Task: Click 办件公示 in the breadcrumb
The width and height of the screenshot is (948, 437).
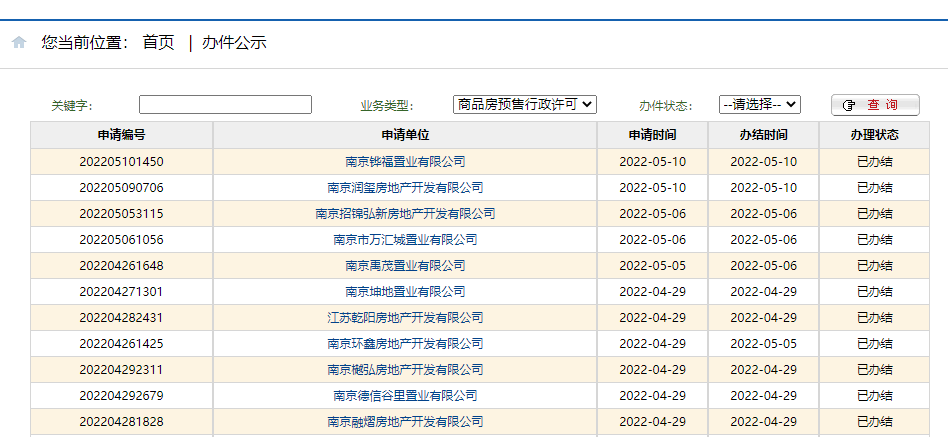Action: (234, 43)
